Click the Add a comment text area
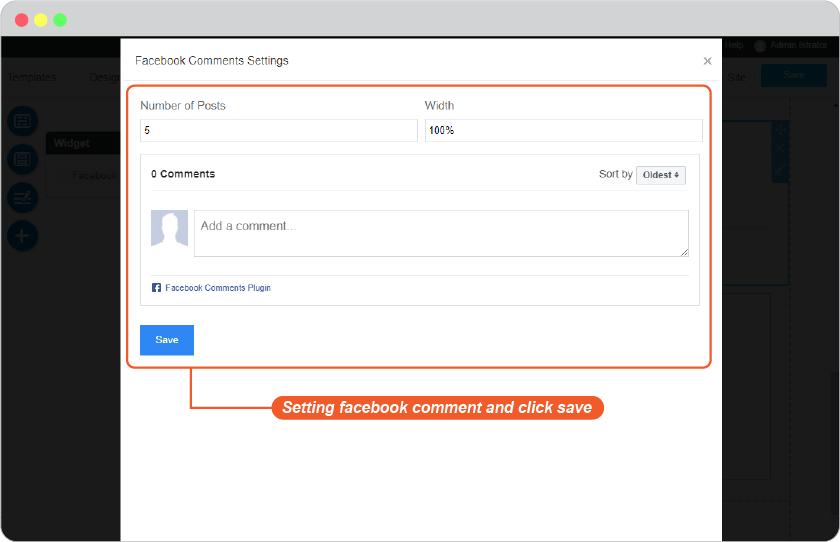This screenshot has width=840, height=542. 441,234
